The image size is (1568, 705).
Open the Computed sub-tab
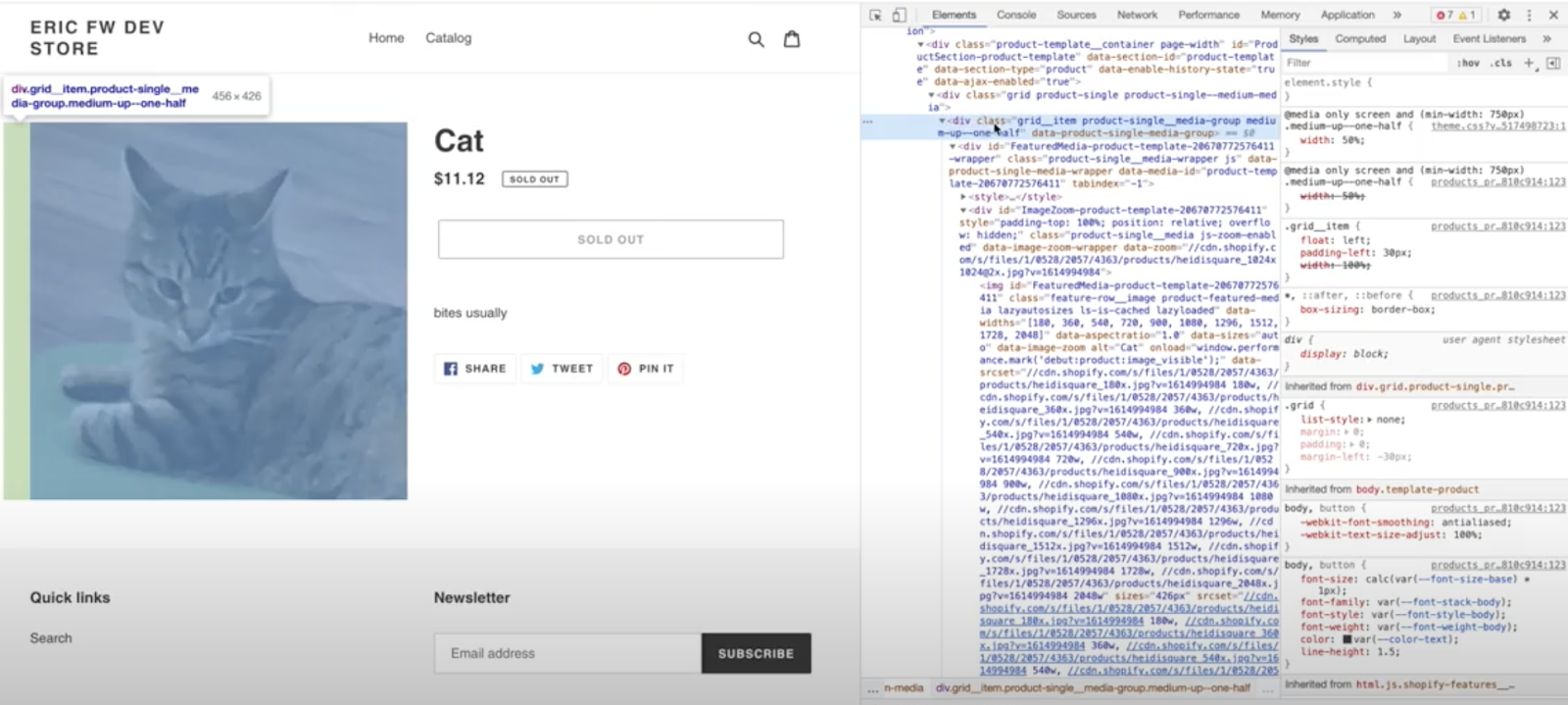1360,39
